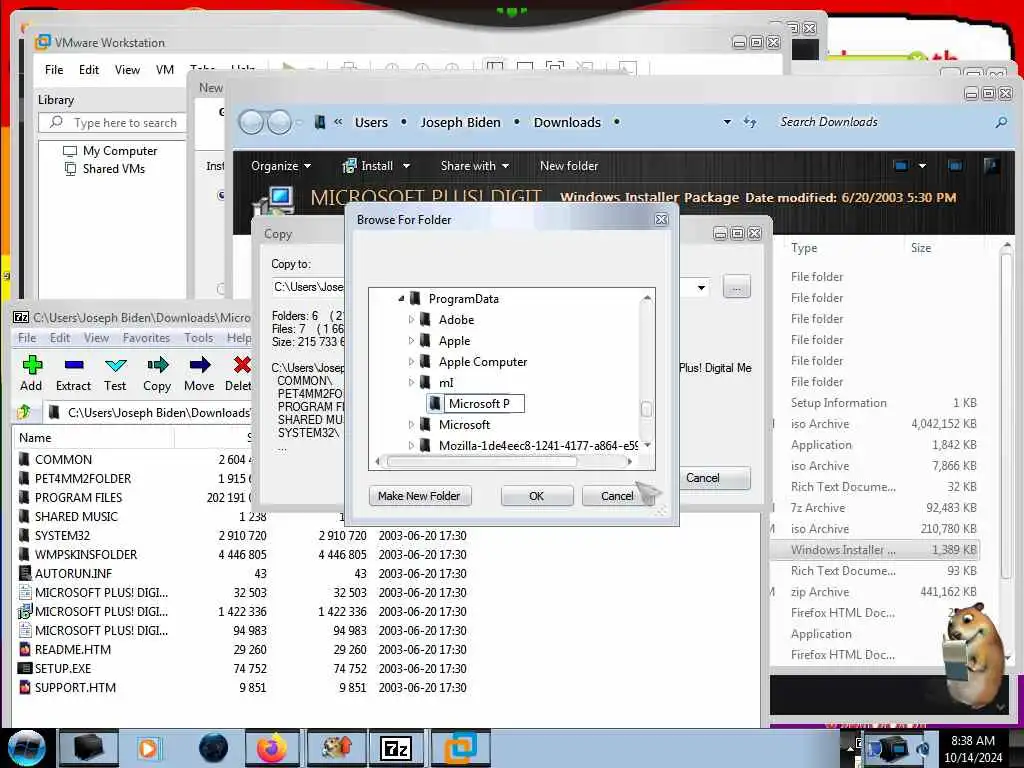This screenshot has height=768, width=1024.
Task: Open the File menu in VMware Workstation
Action: (54, 70)
